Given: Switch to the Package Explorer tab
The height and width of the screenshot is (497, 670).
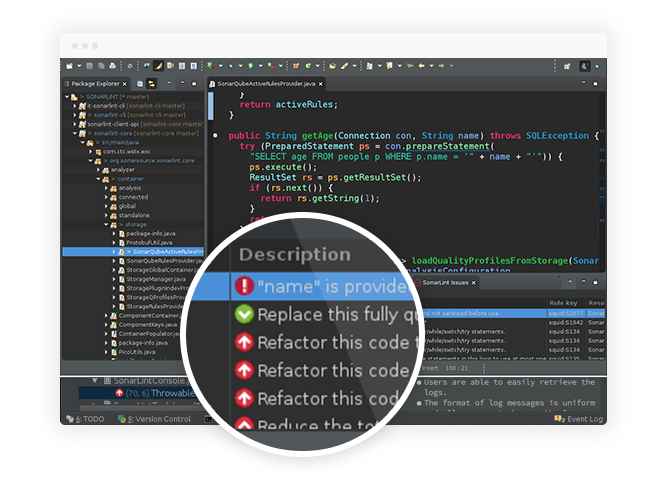Looking at the screenshot, I should click(x=95, y=83).
